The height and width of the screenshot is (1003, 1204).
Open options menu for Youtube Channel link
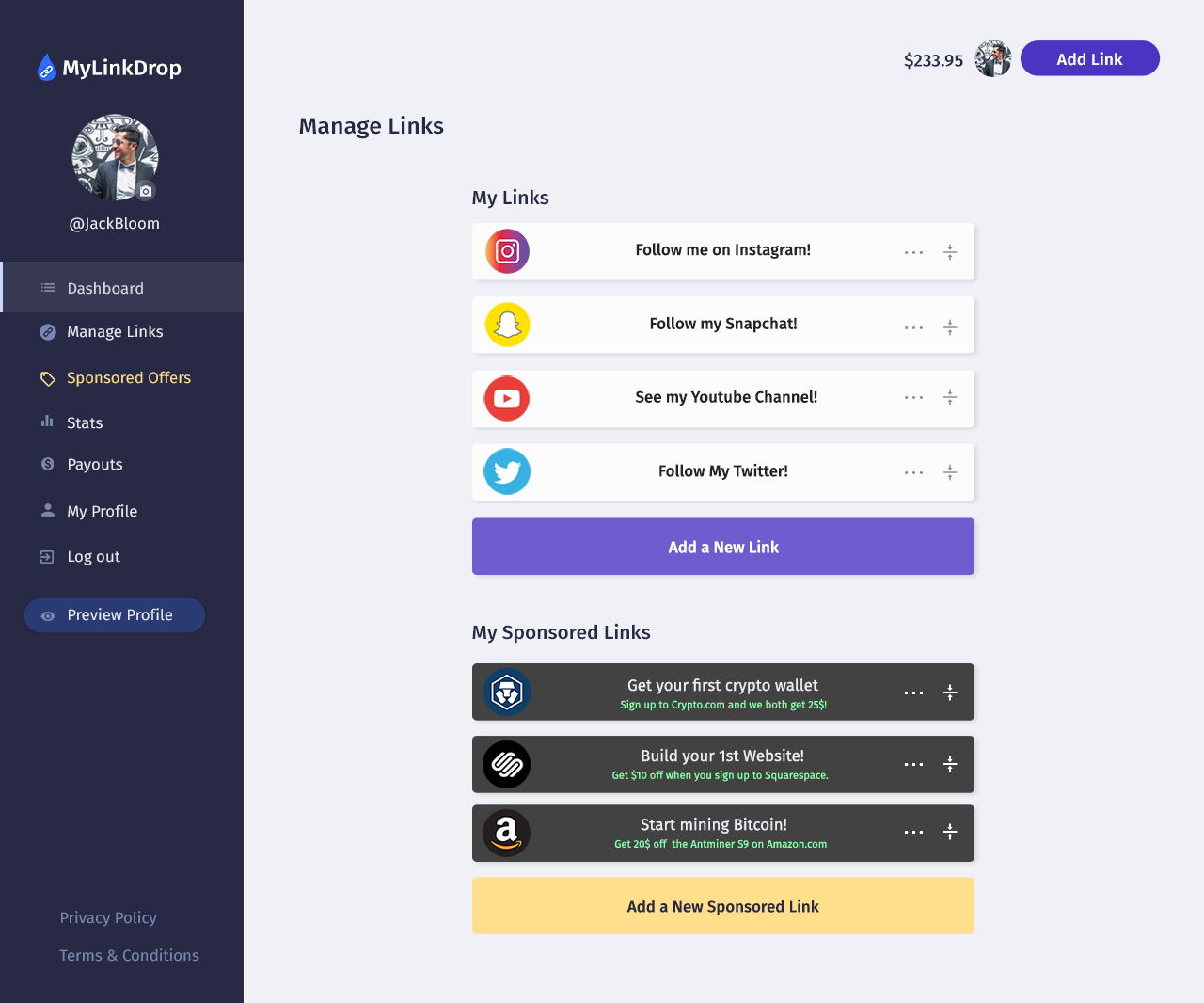pyautogui.click(x=913, y=397)
